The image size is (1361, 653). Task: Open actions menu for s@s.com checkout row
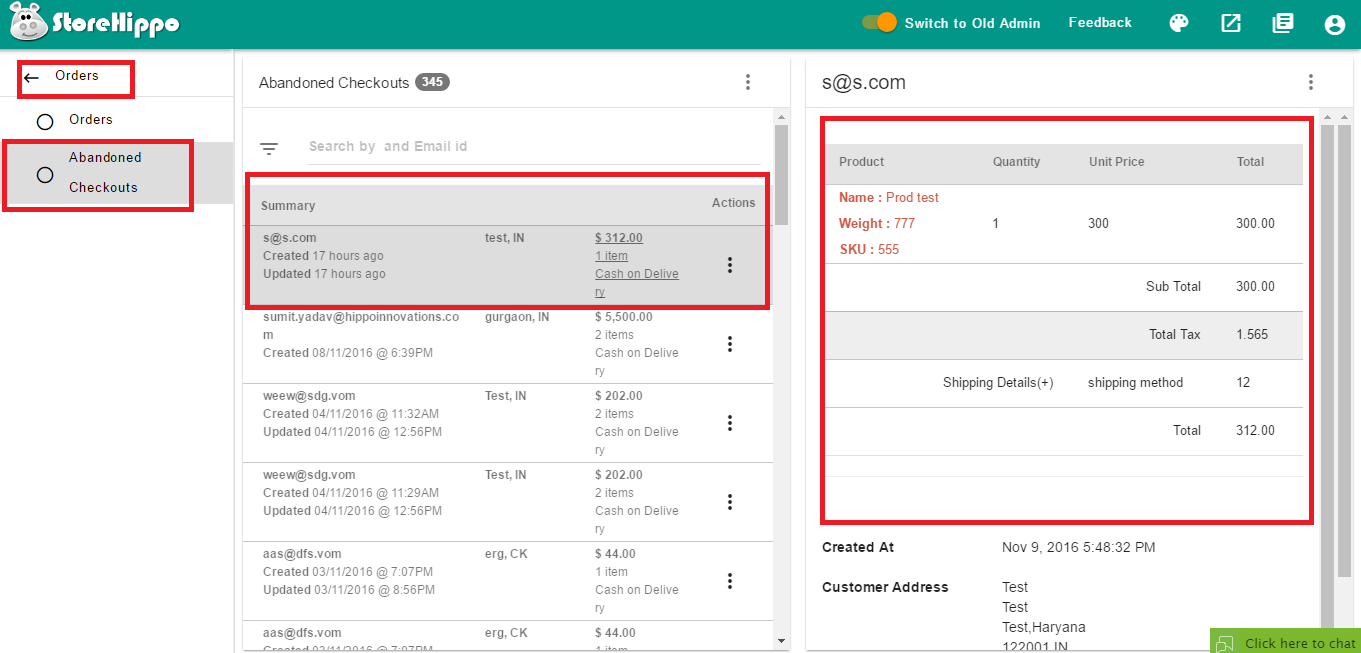coord(730,265)
